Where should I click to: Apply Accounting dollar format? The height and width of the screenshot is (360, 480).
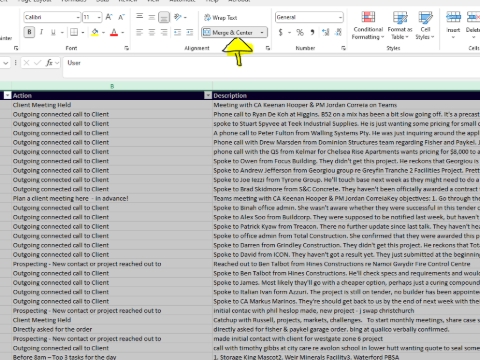coord(281,32)
